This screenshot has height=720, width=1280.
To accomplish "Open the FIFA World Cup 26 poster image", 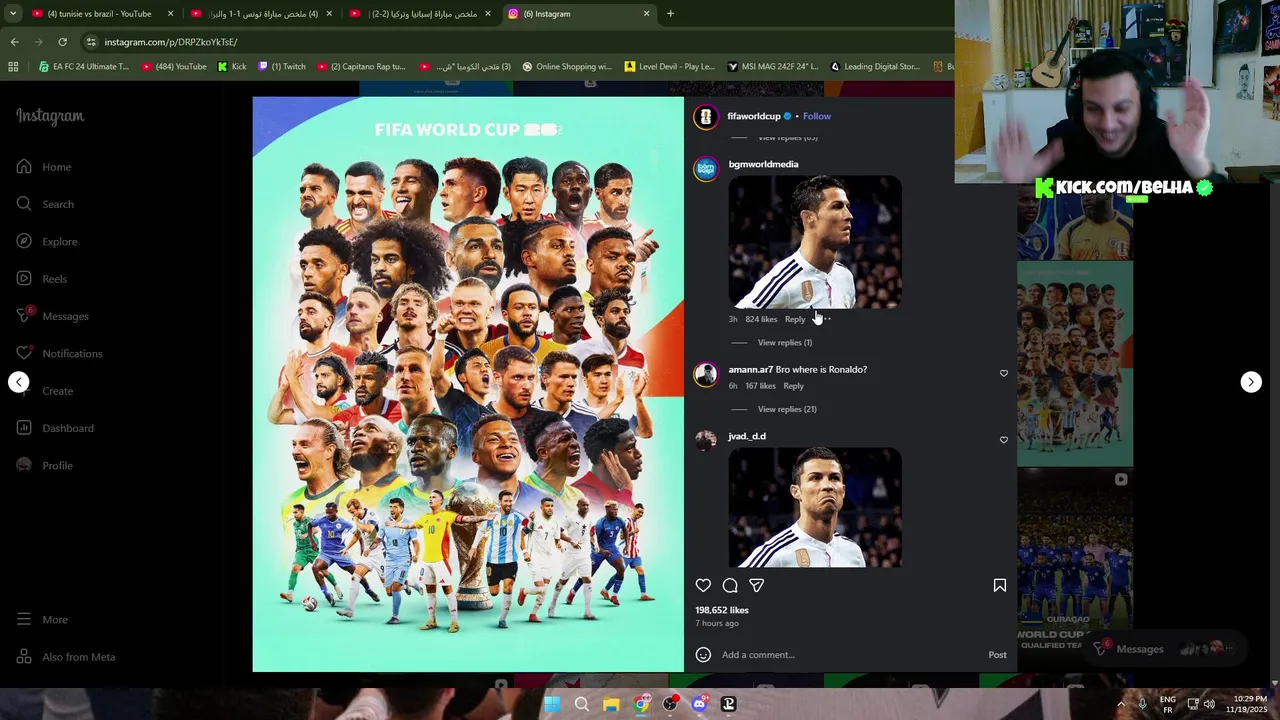I will pyautogui.click(x=468, y=384).
